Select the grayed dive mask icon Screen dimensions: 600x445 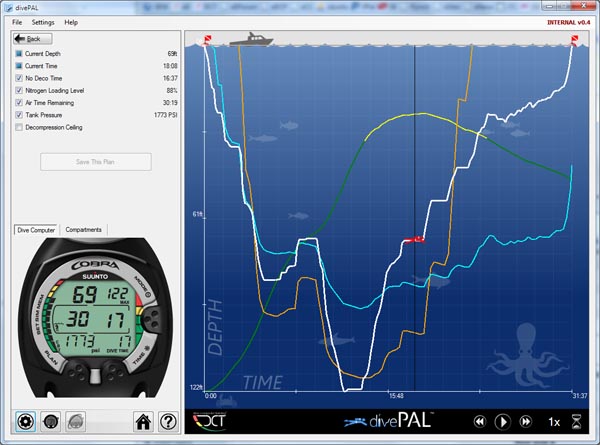pyautogui.click(x=76, y=422)
